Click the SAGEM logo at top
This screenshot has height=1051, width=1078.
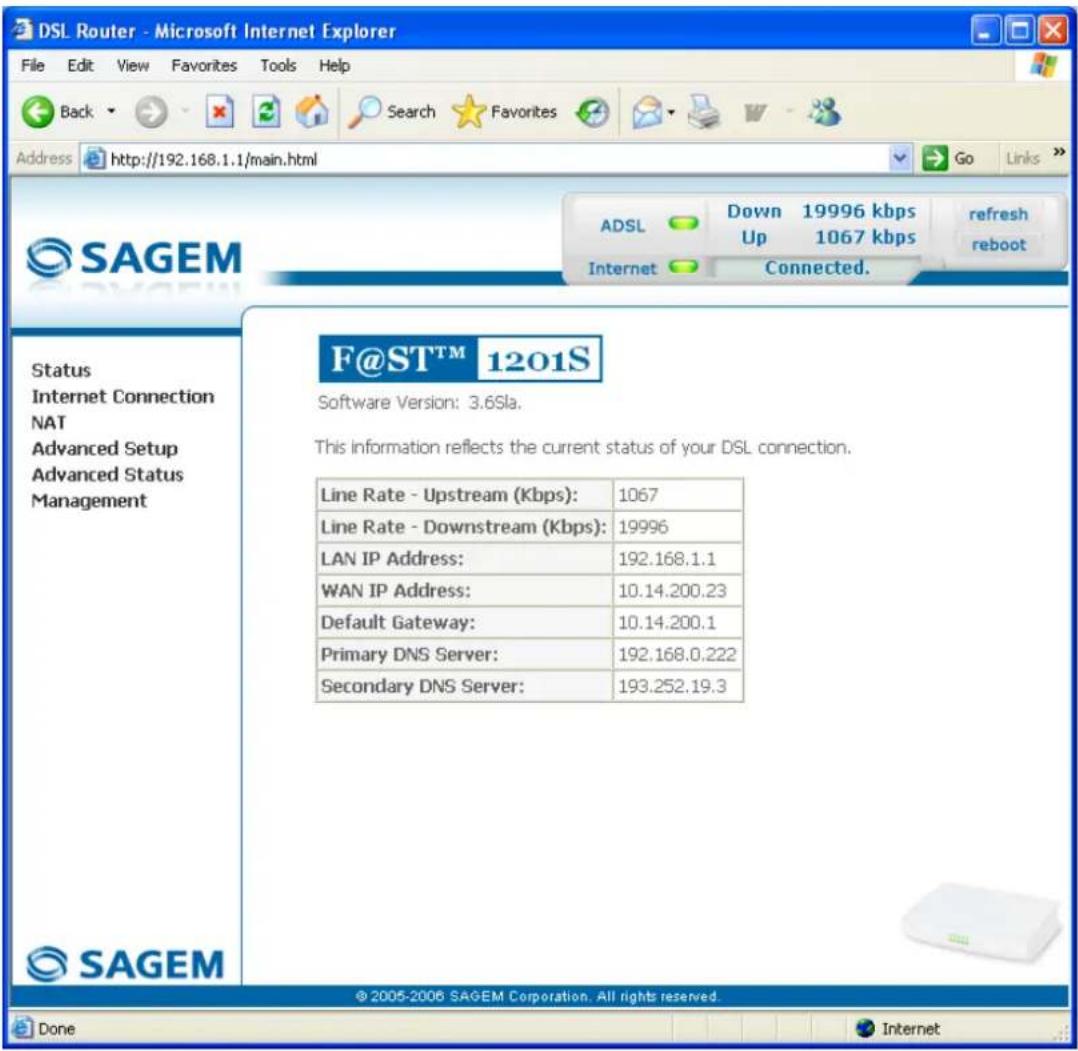(x=134, y=258)
